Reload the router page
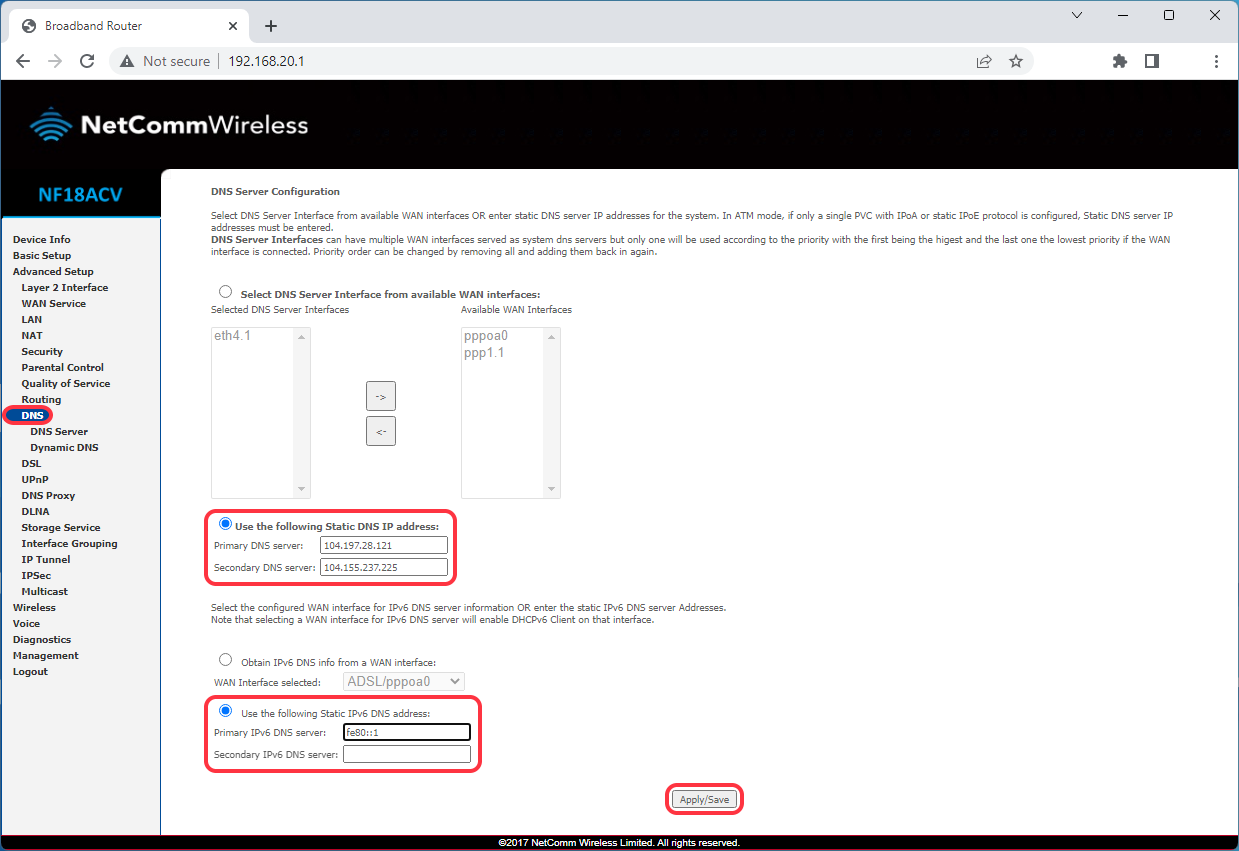 point(87,61)
